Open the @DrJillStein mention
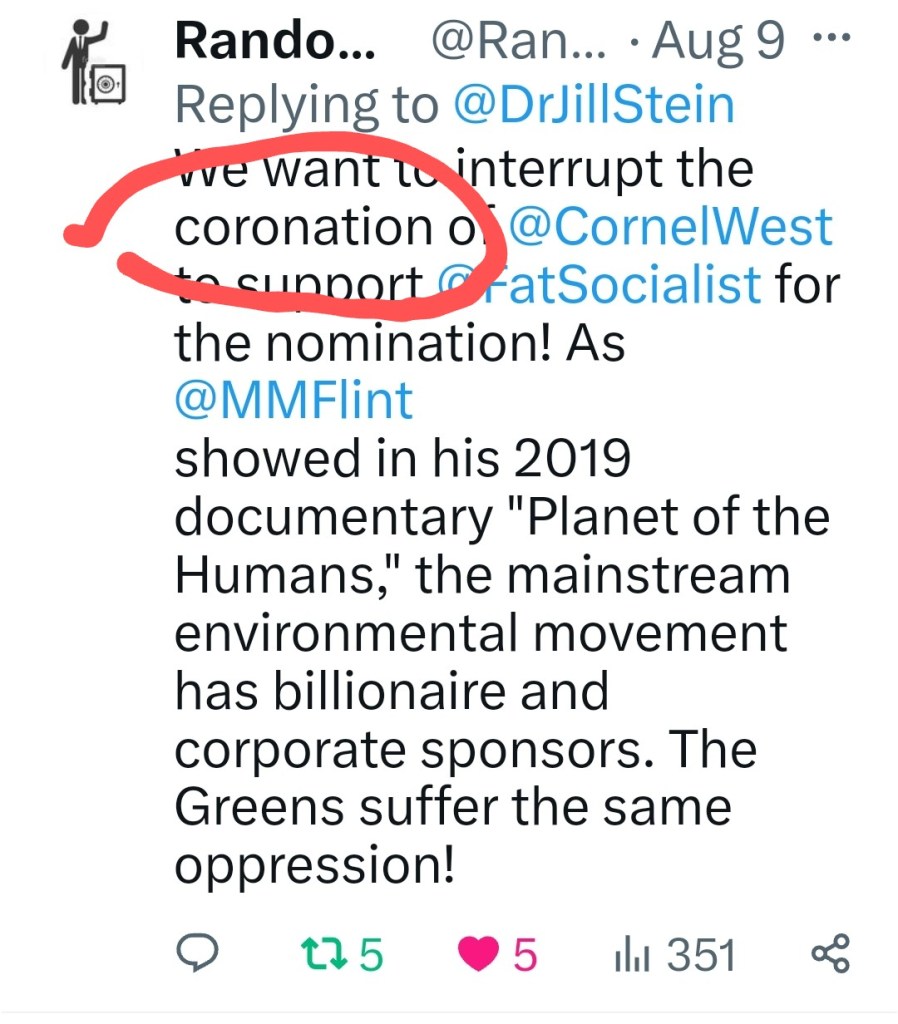 [x=594, y=106]
